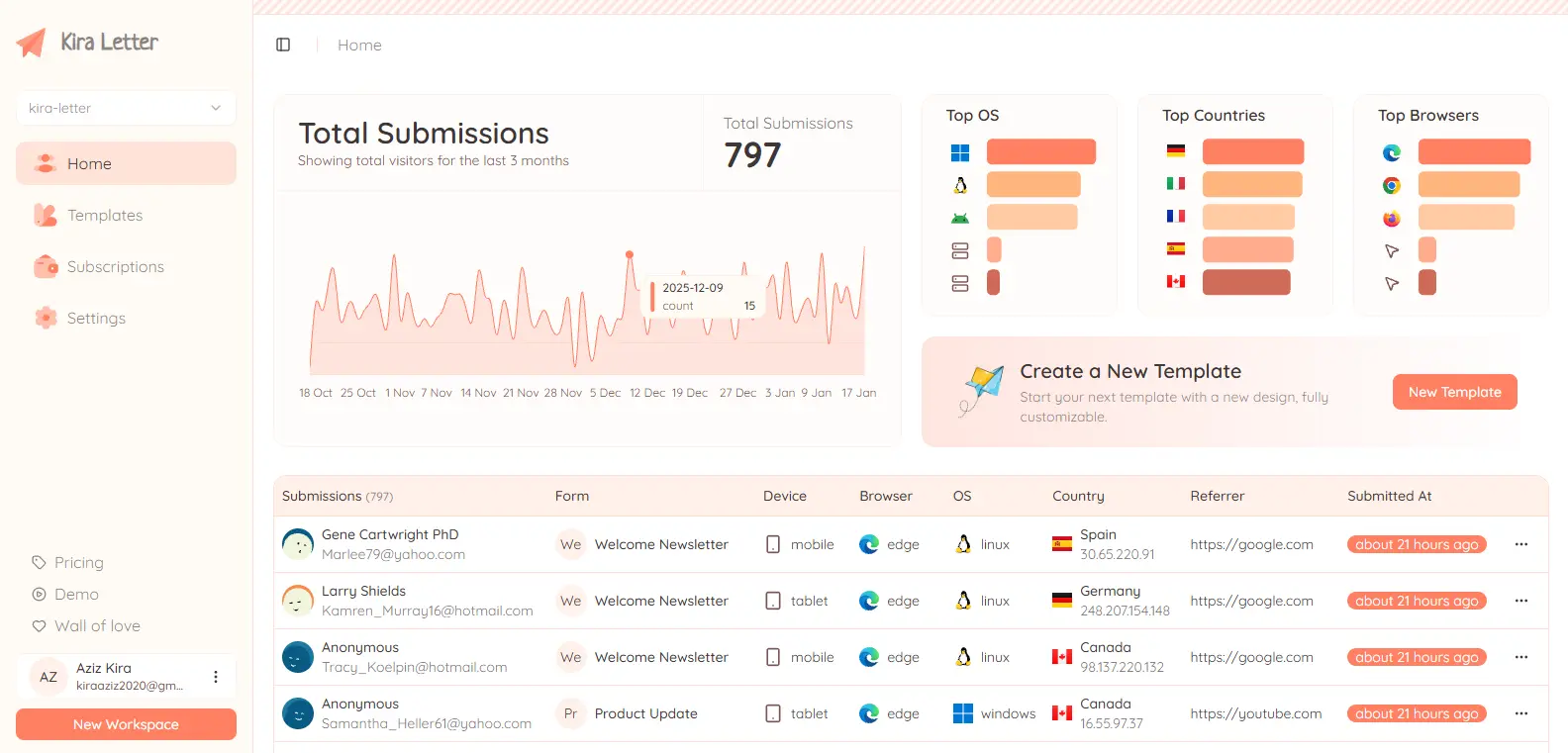Click the Kira Letter paper plane logo
This screenshot has height=753, width=1568.
point(32,43)
